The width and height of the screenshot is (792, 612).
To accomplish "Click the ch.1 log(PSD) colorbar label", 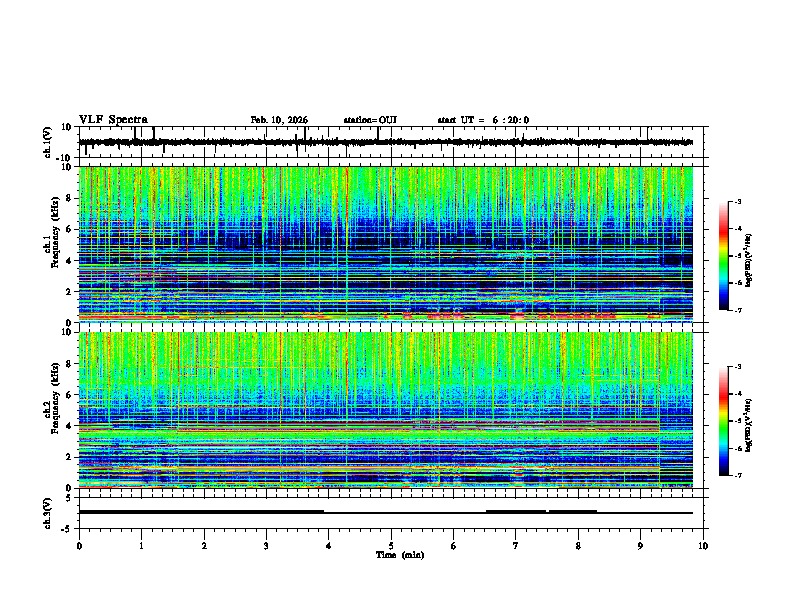I will [x=749, y=260].
